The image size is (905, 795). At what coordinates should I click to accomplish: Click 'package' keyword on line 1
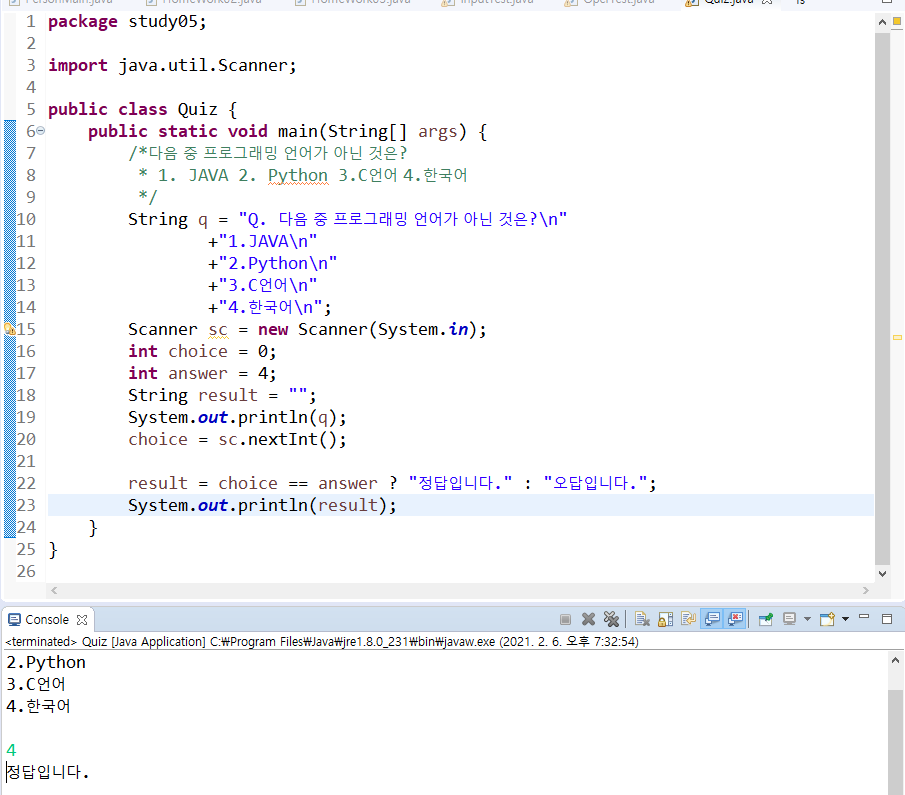83,21
